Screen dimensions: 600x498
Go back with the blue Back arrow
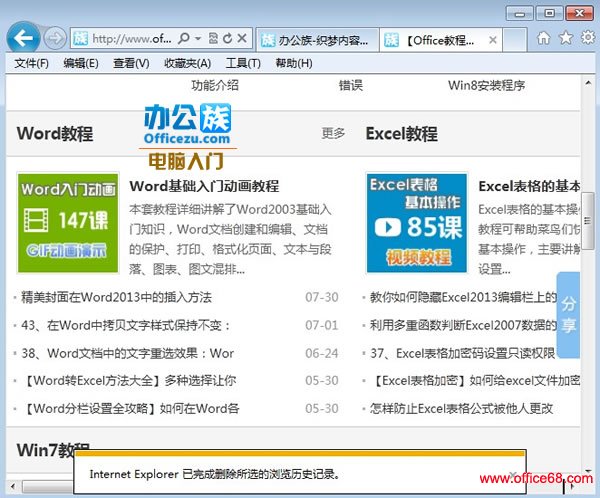tap(23, 38)
